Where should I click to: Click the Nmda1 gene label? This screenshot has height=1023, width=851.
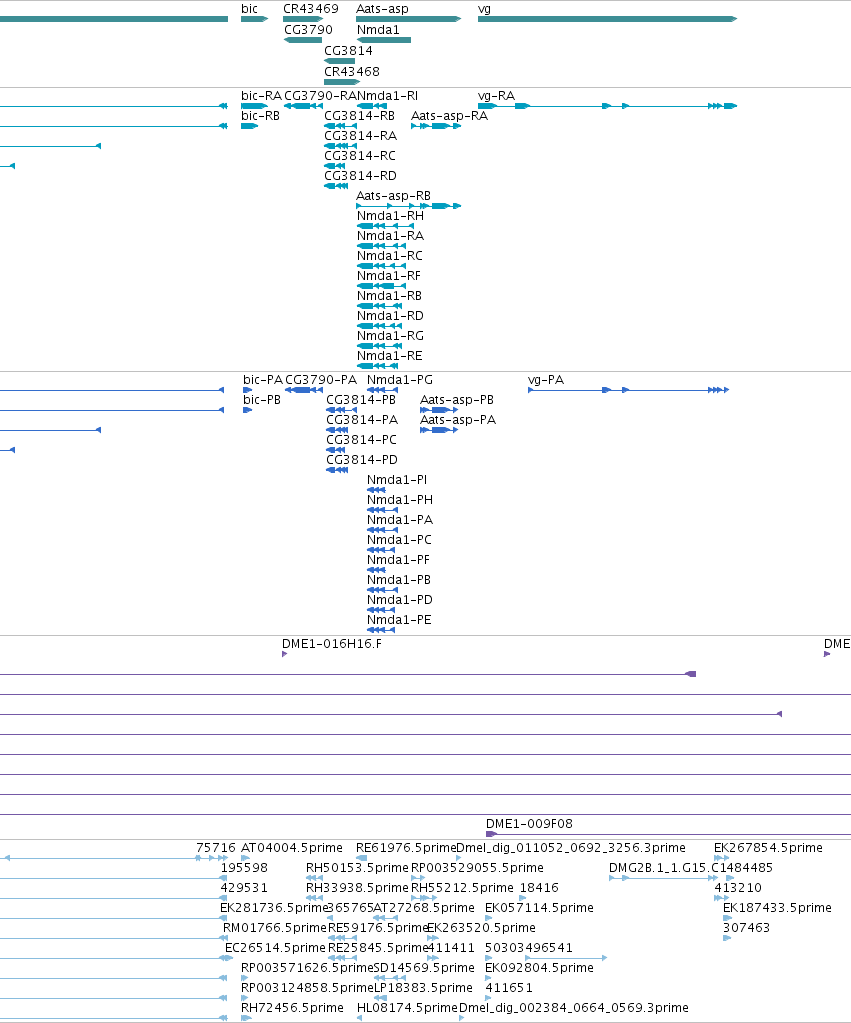pos(378,29)
